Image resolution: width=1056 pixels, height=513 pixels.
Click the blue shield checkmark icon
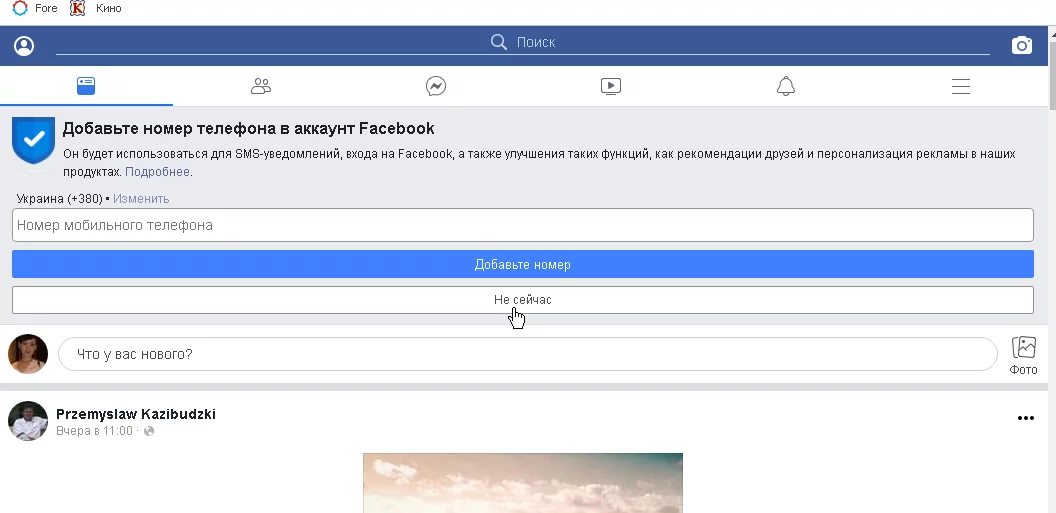(x=33, y=140)
